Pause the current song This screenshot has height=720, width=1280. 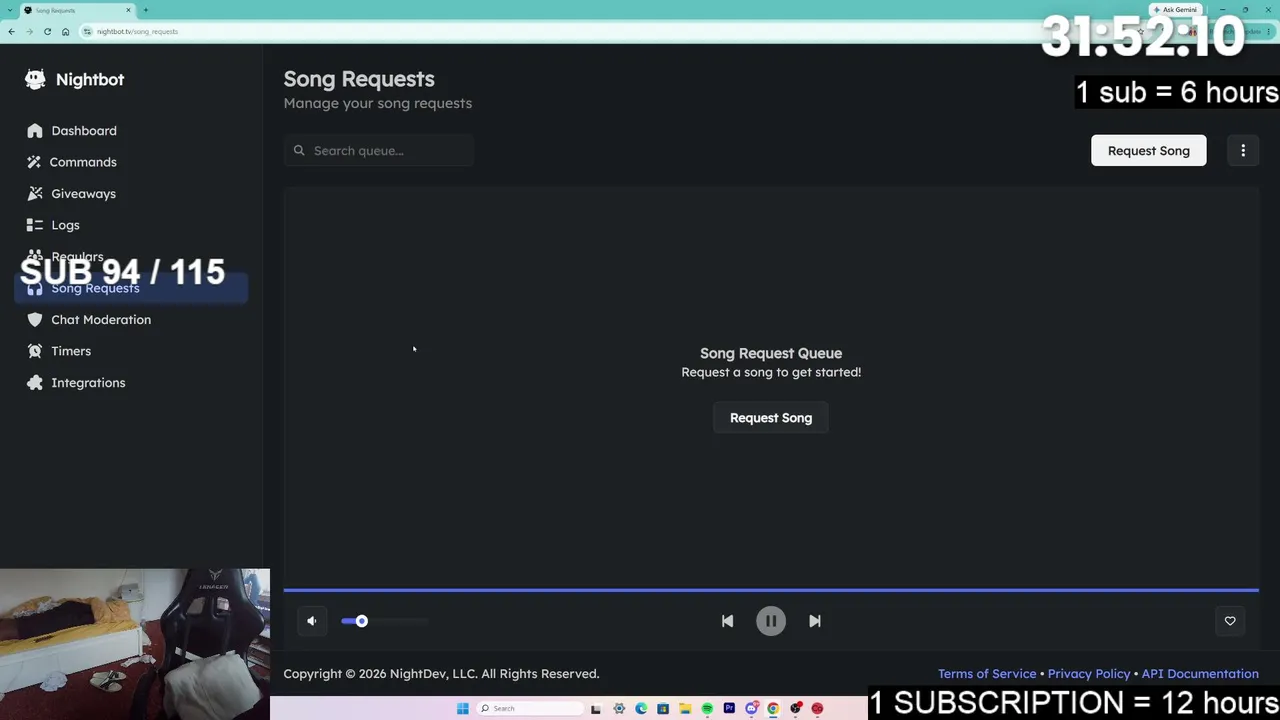771,621
